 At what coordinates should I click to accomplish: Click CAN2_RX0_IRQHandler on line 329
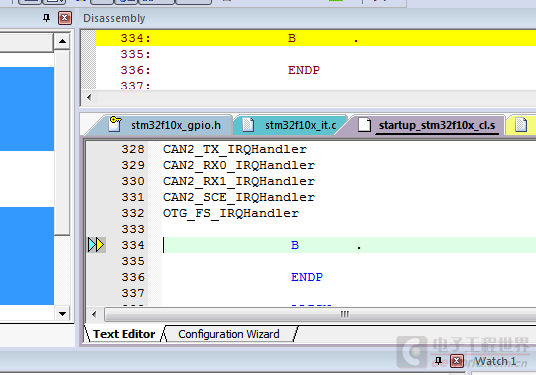coord(239,165)
